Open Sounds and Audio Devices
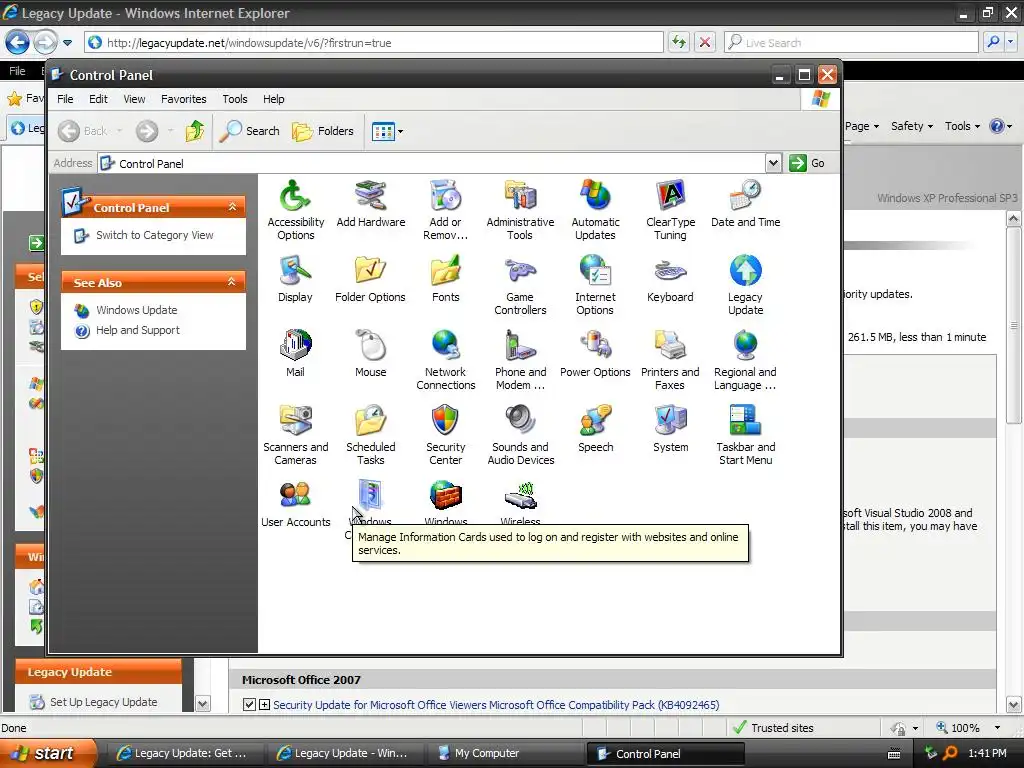Viewport: 1024px width, 768px height. tap(520, 434)
